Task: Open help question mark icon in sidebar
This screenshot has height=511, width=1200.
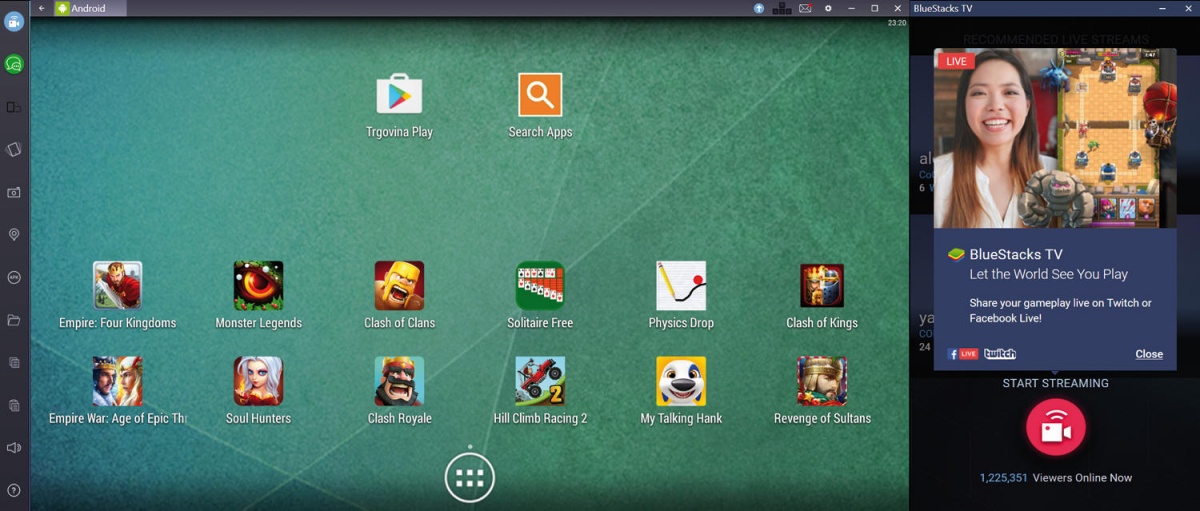Action: point(14,490)
